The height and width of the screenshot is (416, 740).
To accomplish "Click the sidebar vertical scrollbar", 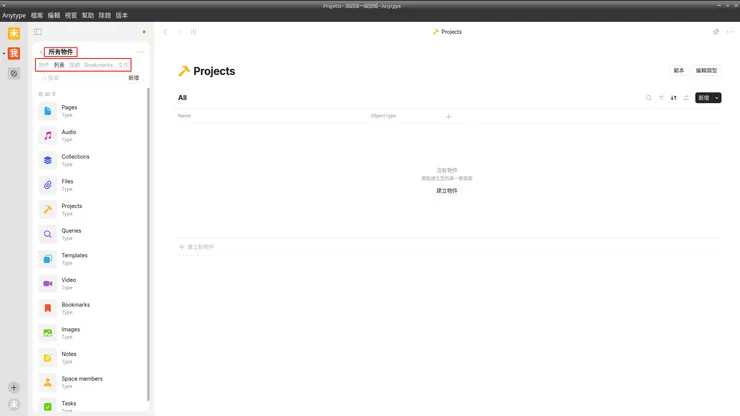I will [148, 244].
